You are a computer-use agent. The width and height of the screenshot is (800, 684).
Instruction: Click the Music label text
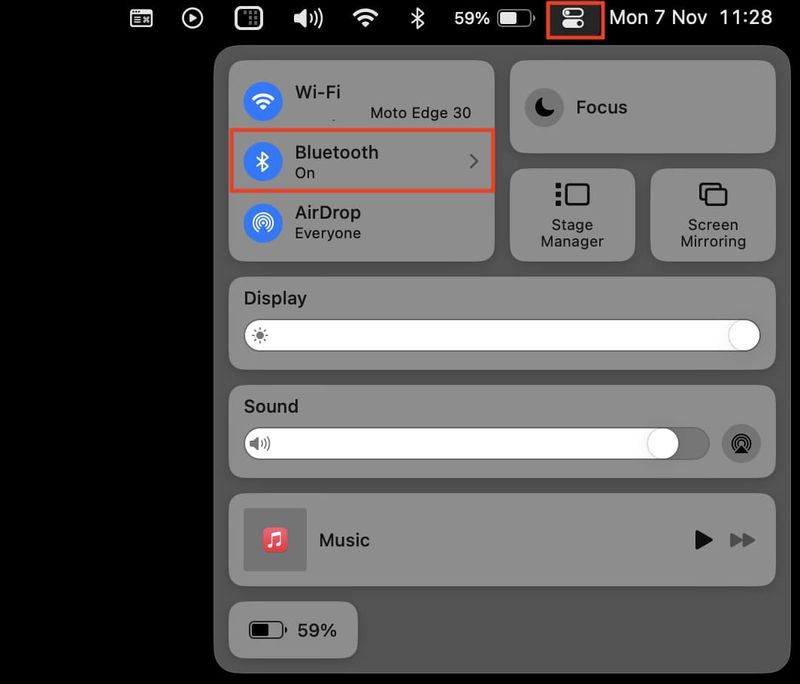pyautogui.click(x=344, y=540)
